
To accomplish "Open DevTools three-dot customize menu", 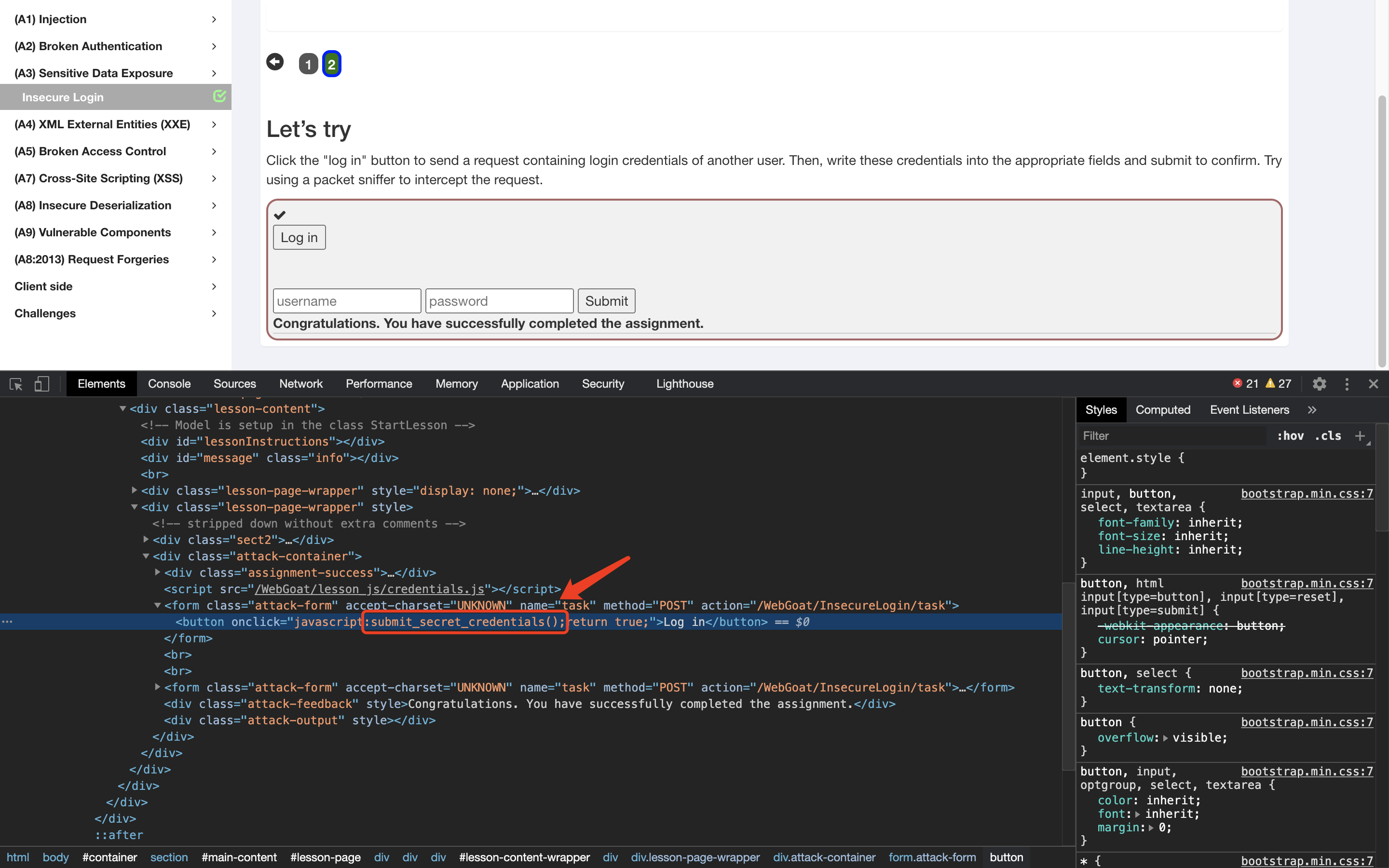I will point(1347,384).
